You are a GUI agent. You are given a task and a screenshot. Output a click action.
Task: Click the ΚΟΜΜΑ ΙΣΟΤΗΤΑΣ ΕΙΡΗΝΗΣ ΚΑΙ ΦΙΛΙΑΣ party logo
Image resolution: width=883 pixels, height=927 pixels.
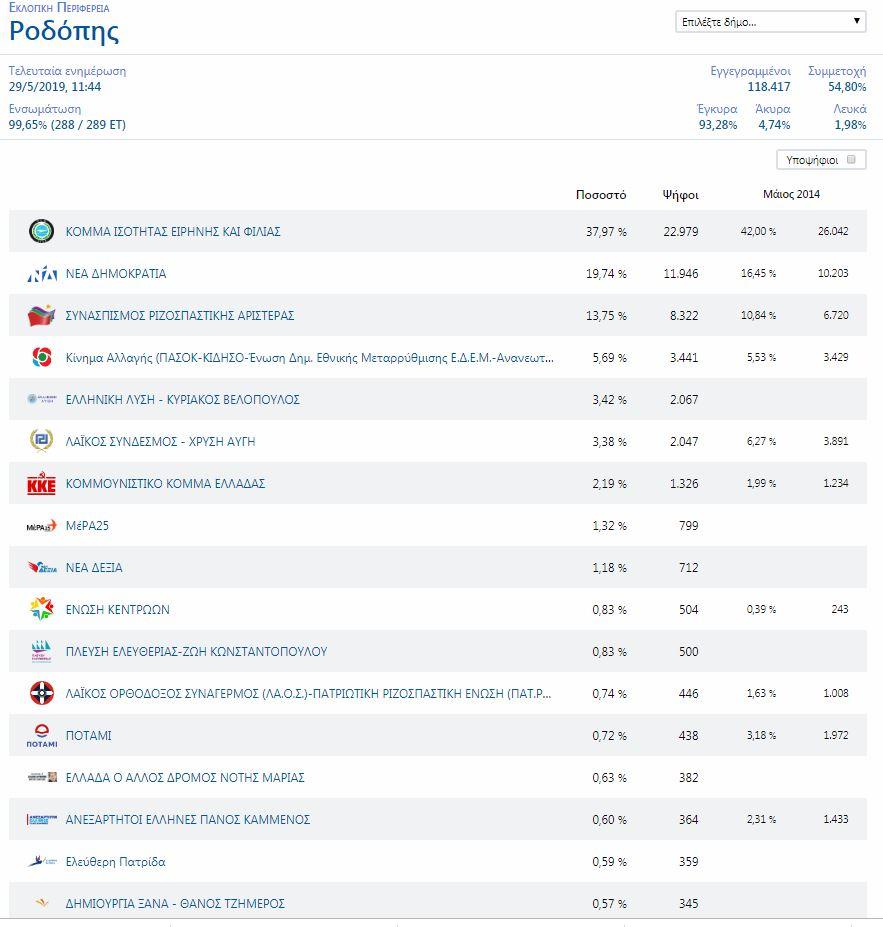[41, 231]
